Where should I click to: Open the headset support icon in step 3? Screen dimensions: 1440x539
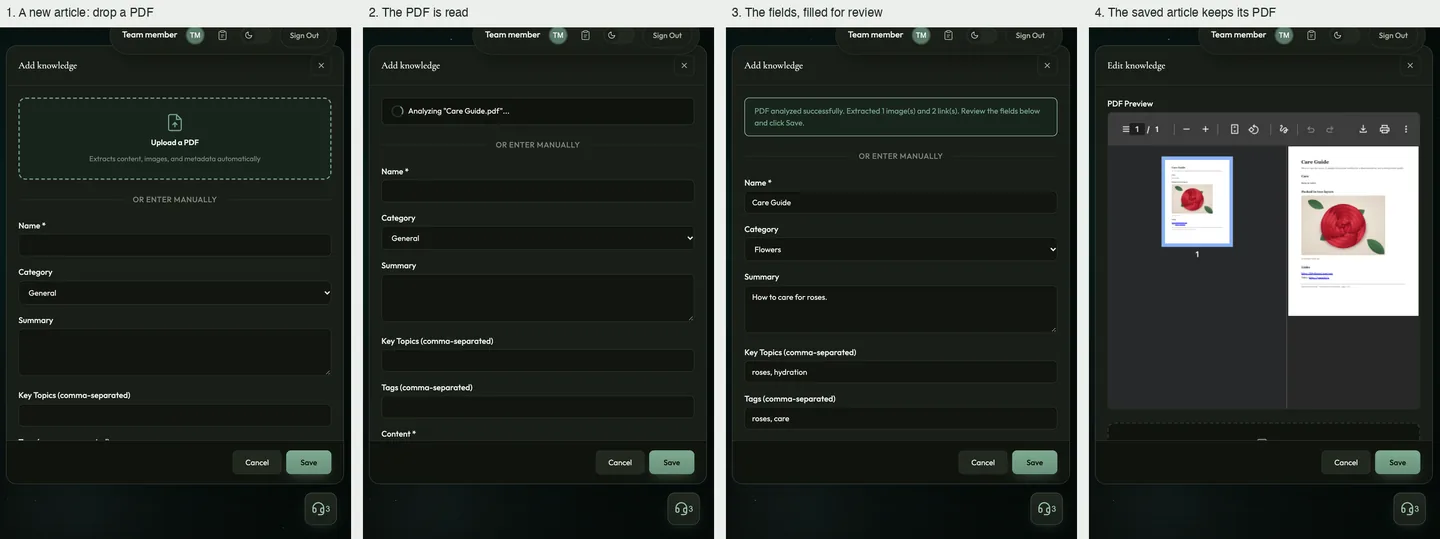pos(1046,508)
